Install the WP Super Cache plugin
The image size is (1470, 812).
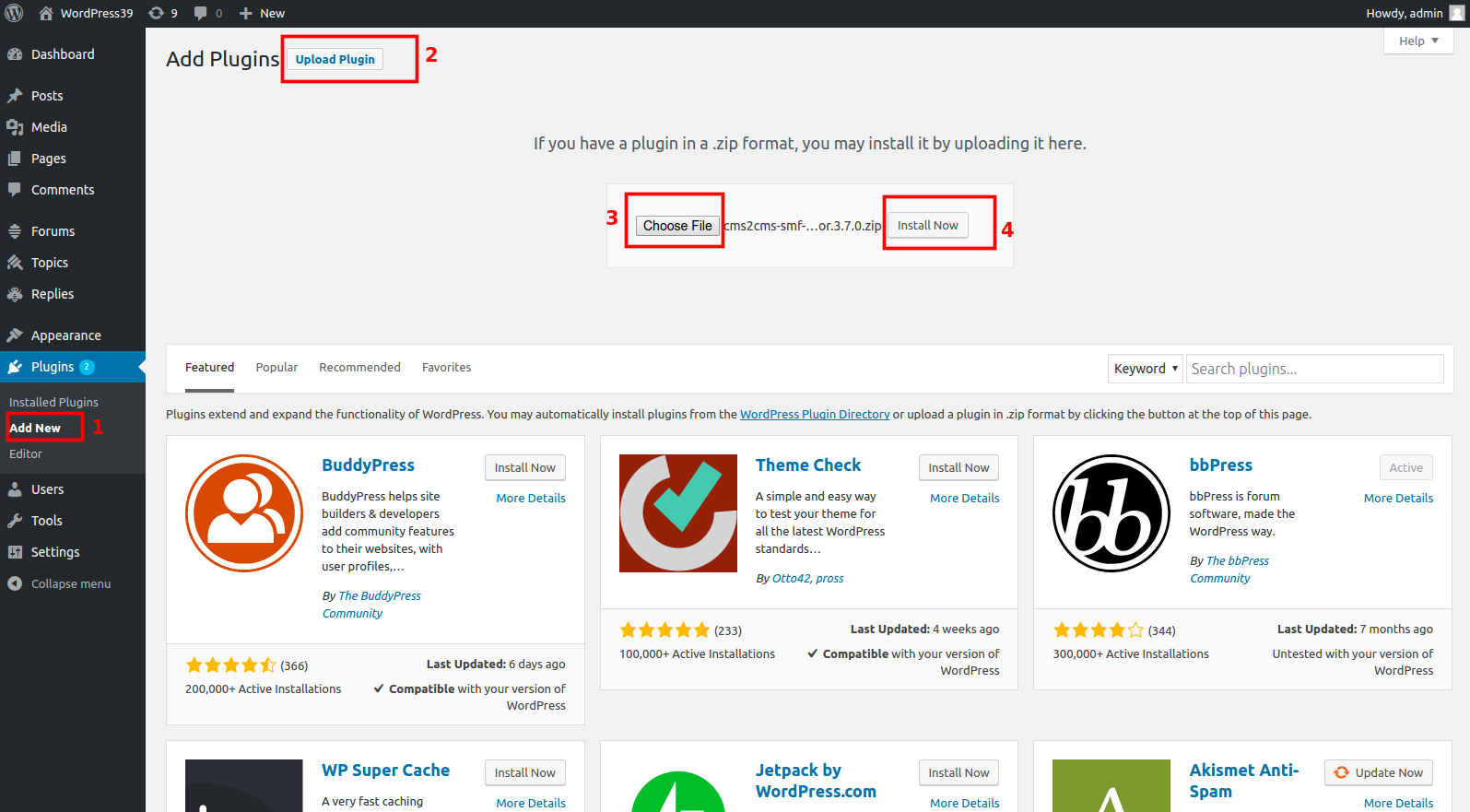coord(525,772)
